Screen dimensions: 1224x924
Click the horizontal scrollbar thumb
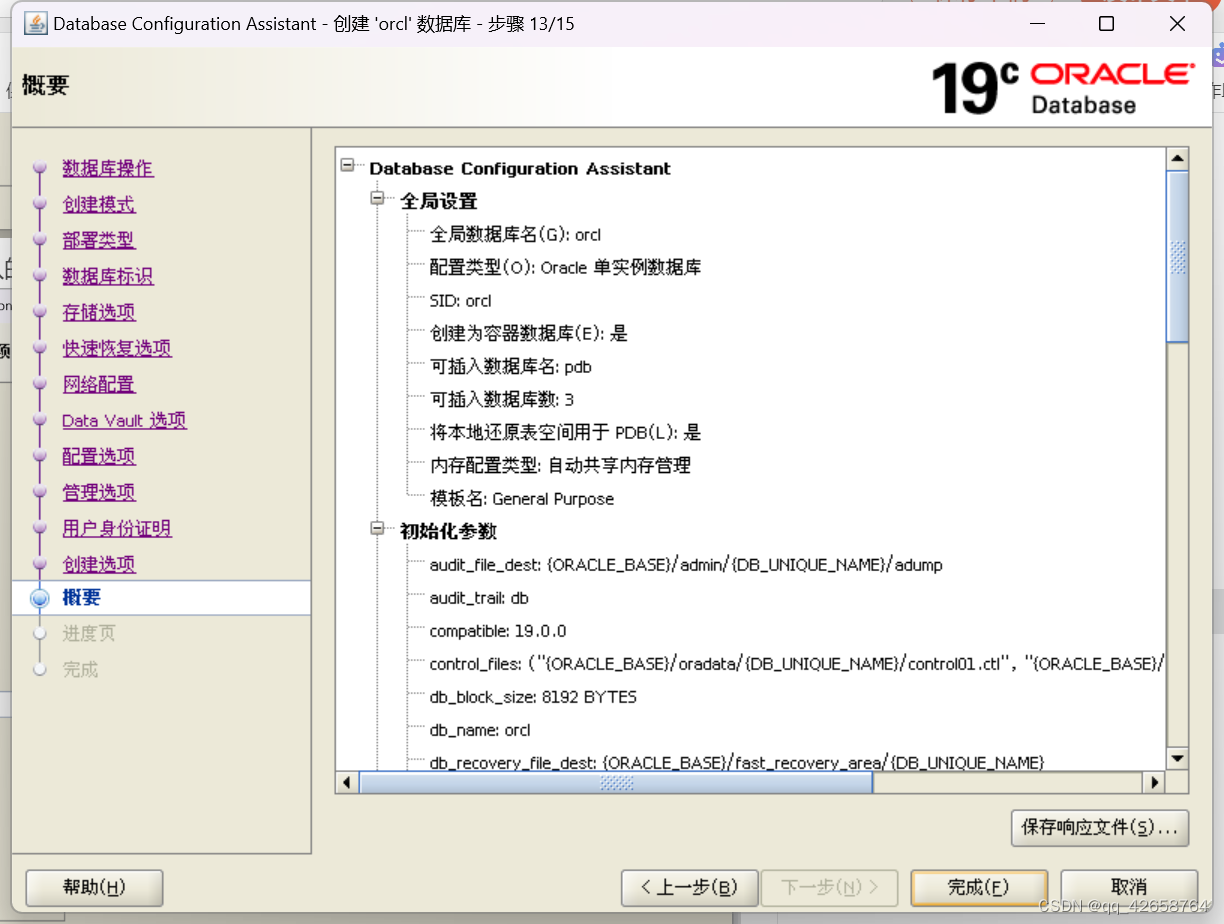pos(616,782)
